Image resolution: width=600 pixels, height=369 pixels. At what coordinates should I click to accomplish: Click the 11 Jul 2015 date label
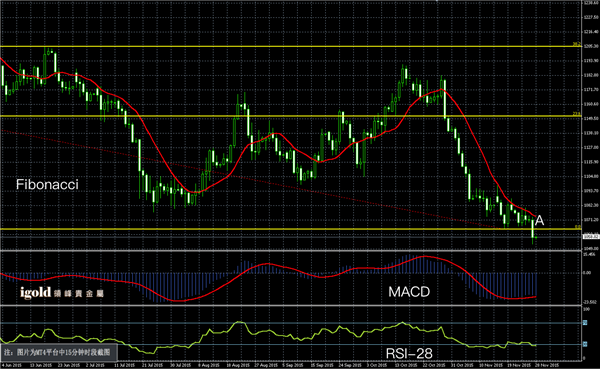pos(125,365)
